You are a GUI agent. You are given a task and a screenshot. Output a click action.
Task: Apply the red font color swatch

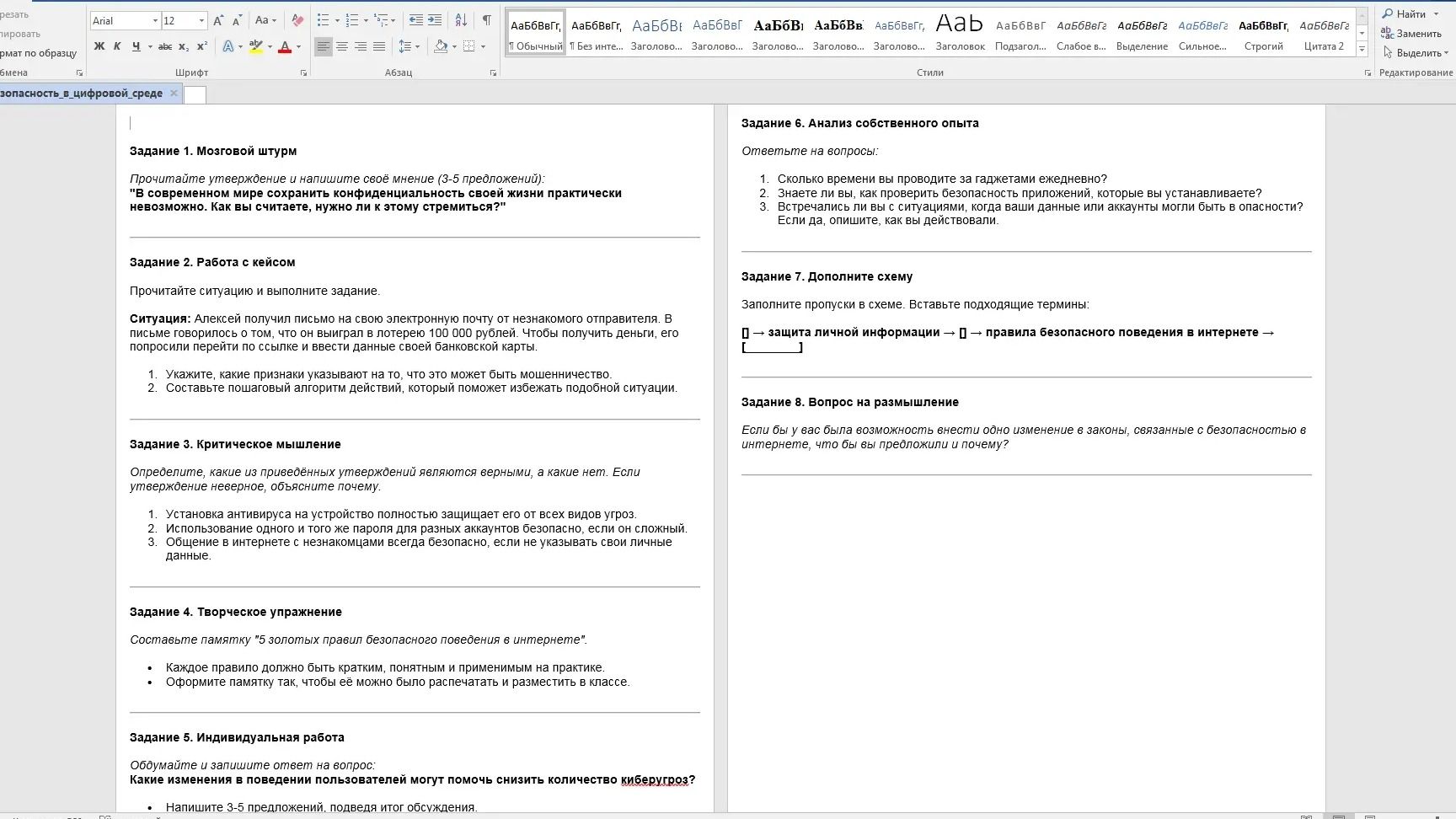pyautogui.click(x=285, y=46)
